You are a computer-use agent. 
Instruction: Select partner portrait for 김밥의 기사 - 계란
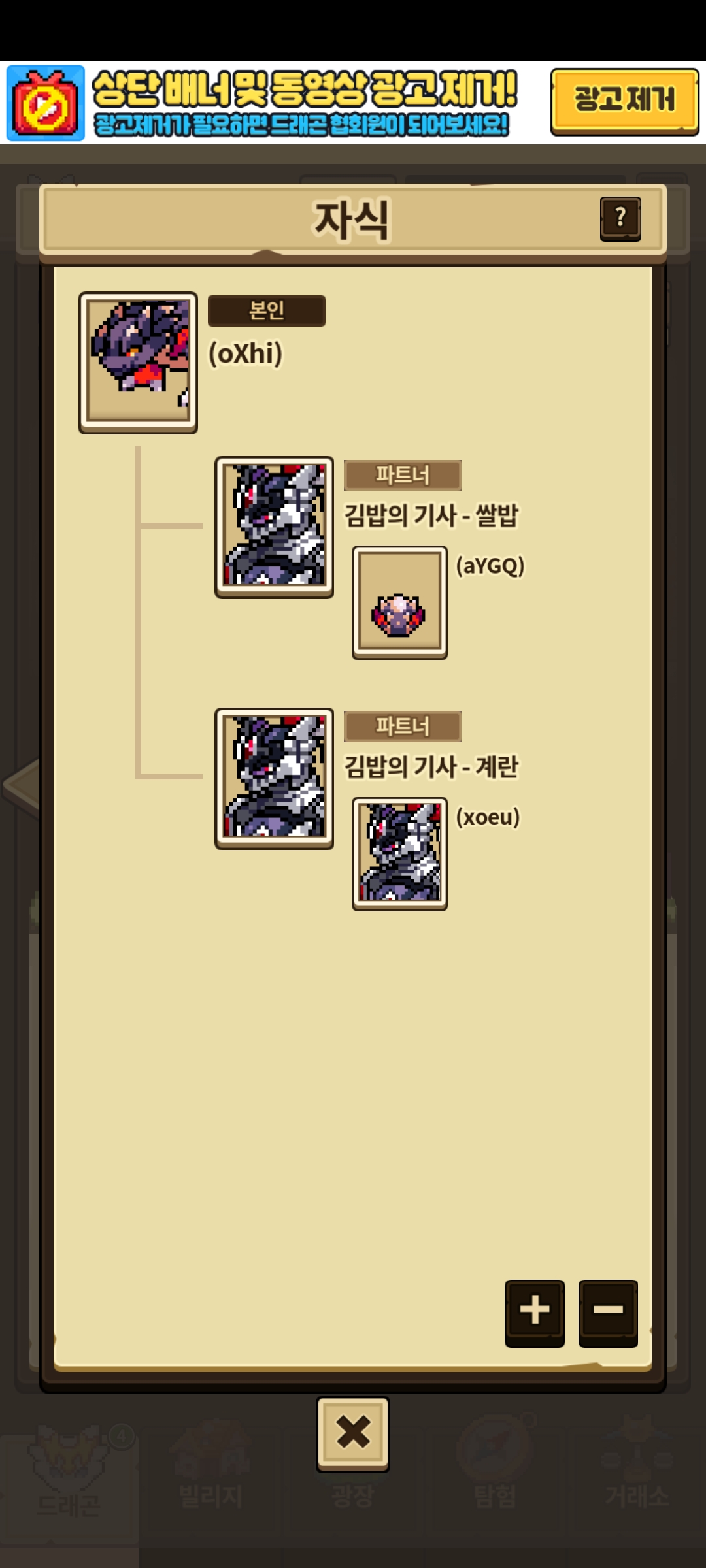pos(274,779)
